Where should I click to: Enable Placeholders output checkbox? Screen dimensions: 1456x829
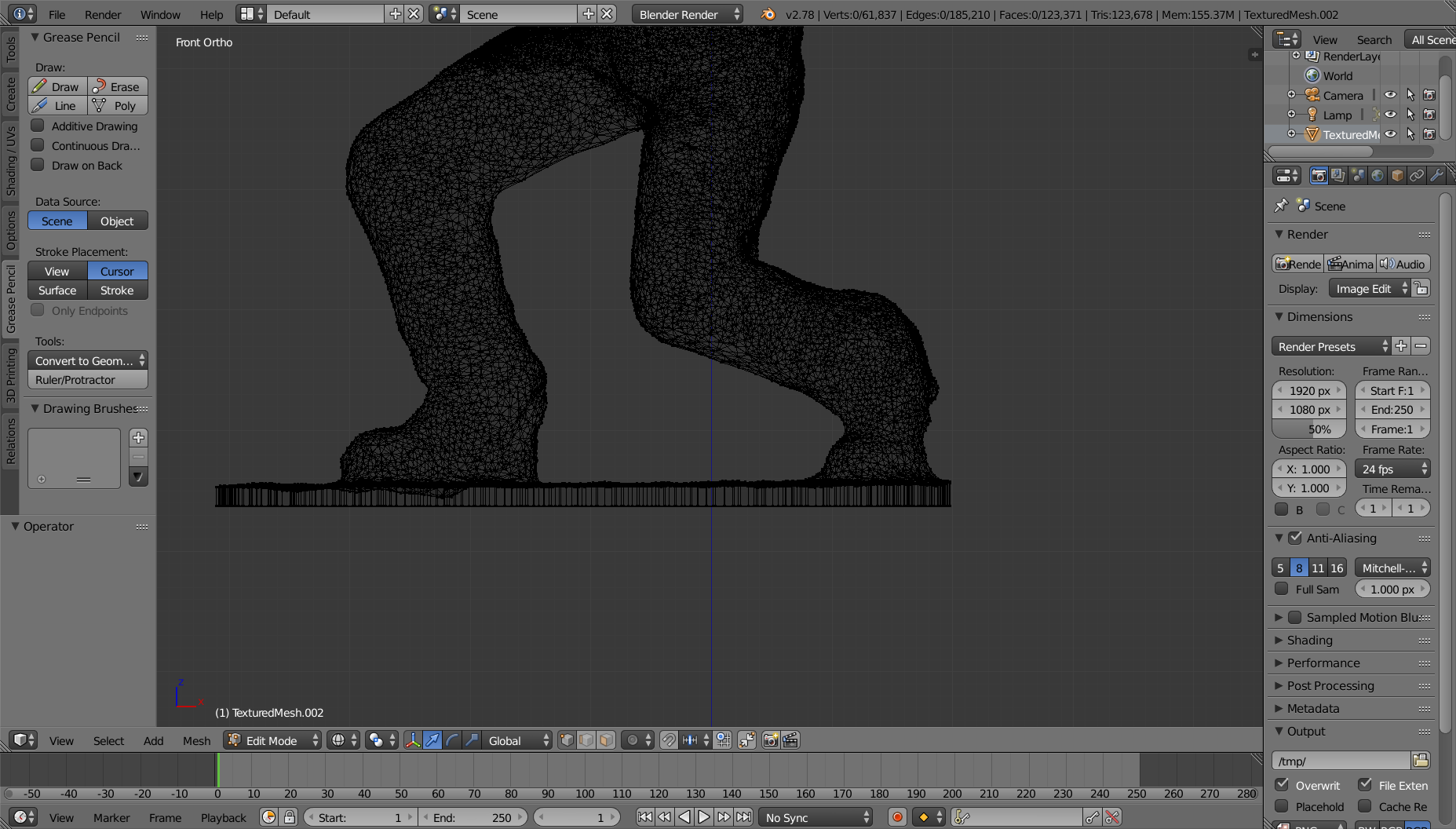pos(1282,806)
